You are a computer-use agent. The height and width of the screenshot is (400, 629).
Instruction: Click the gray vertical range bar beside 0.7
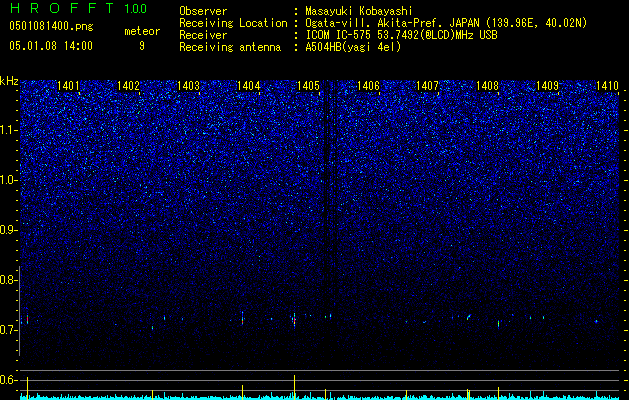click(19, 311)
